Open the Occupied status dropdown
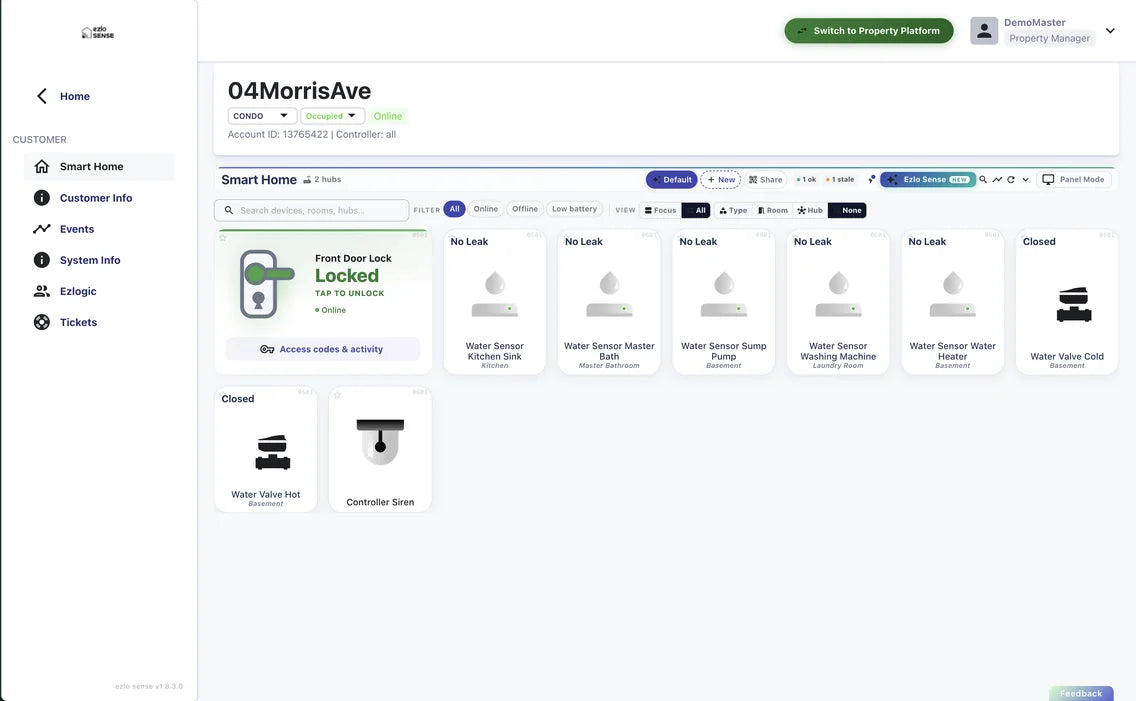 tap(332, 116)
